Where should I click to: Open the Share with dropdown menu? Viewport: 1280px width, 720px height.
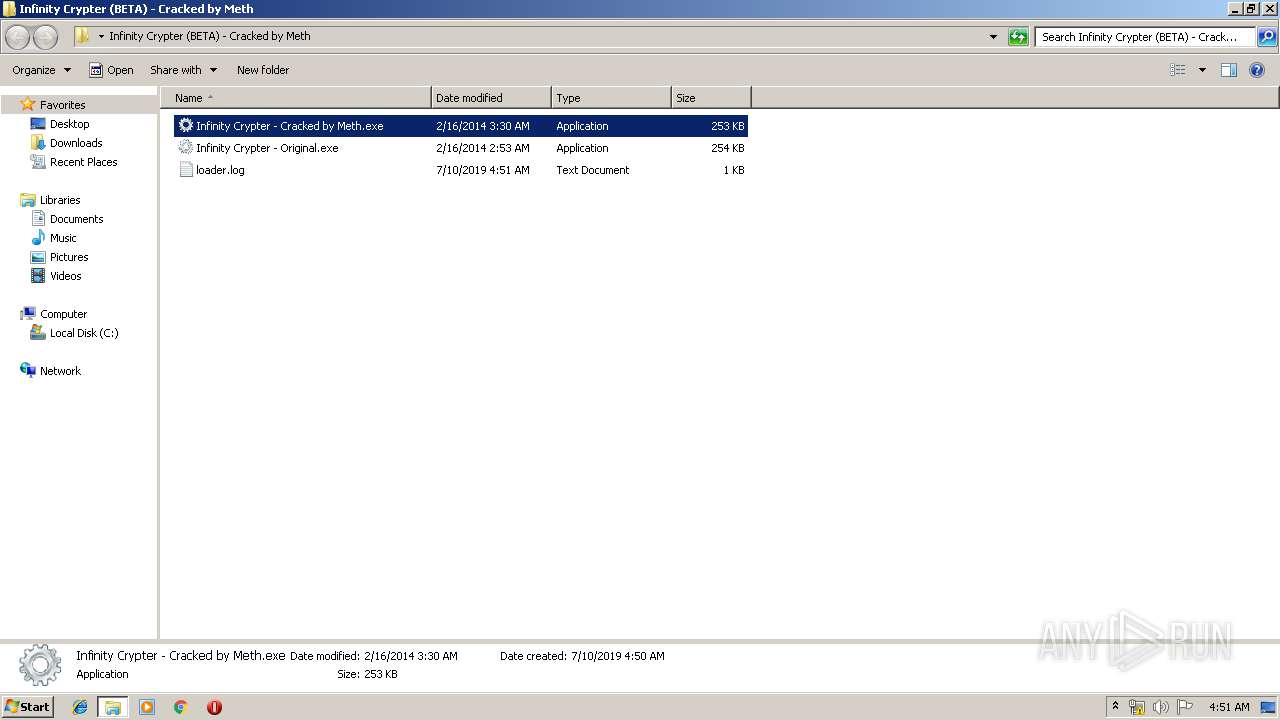(x=184, y=70)
